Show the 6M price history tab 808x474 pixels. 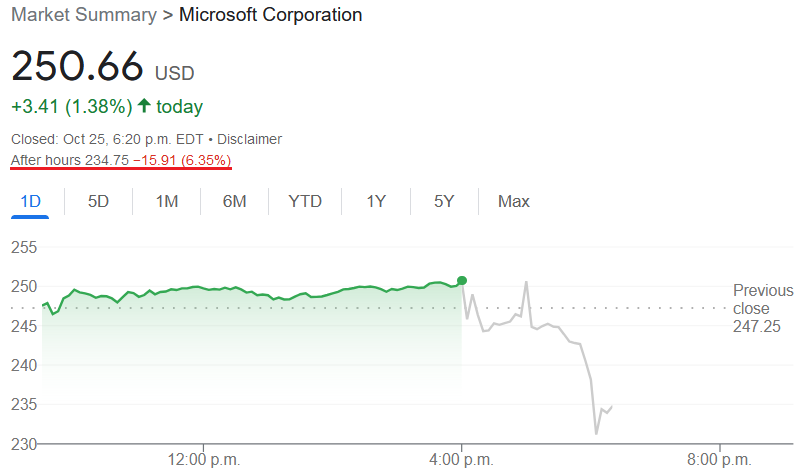(234, 201)
